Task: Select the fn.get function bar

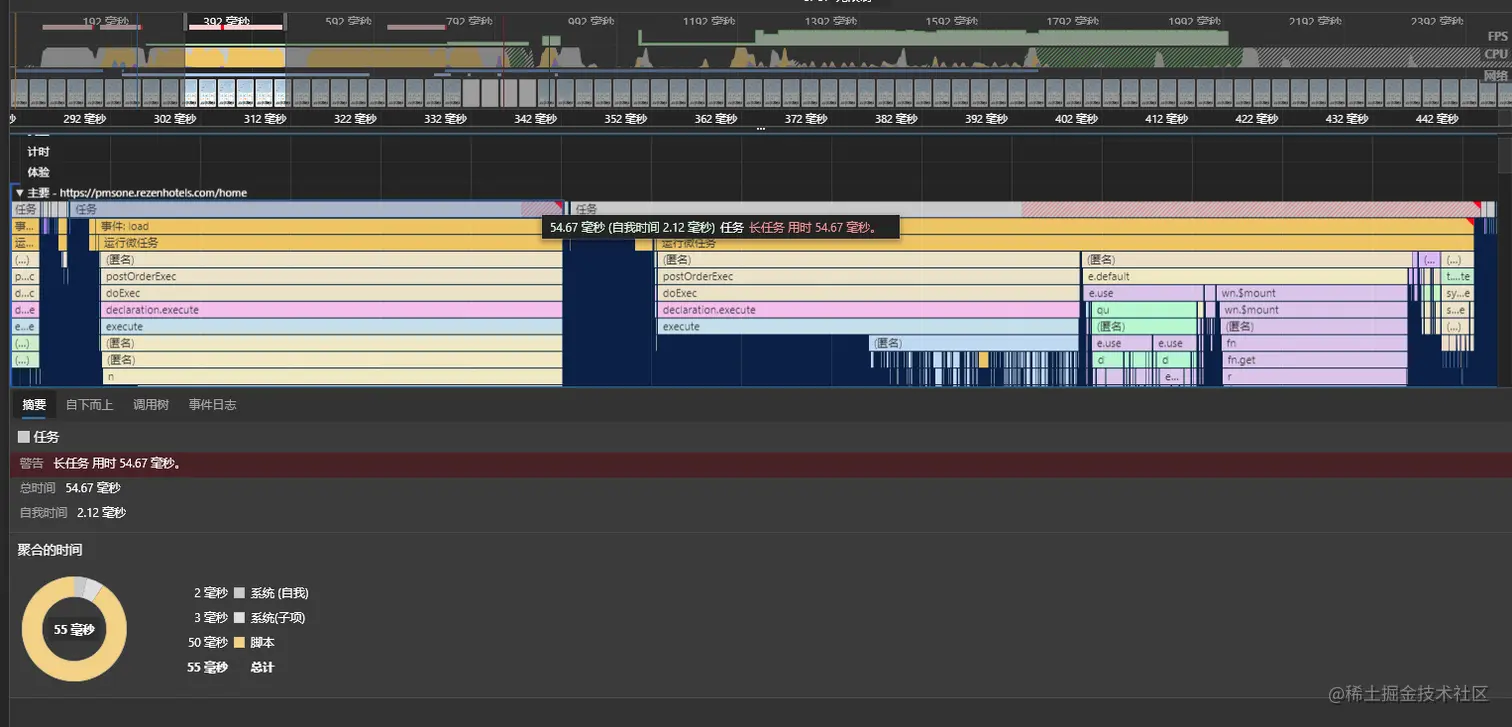Action: point(1315,360)
